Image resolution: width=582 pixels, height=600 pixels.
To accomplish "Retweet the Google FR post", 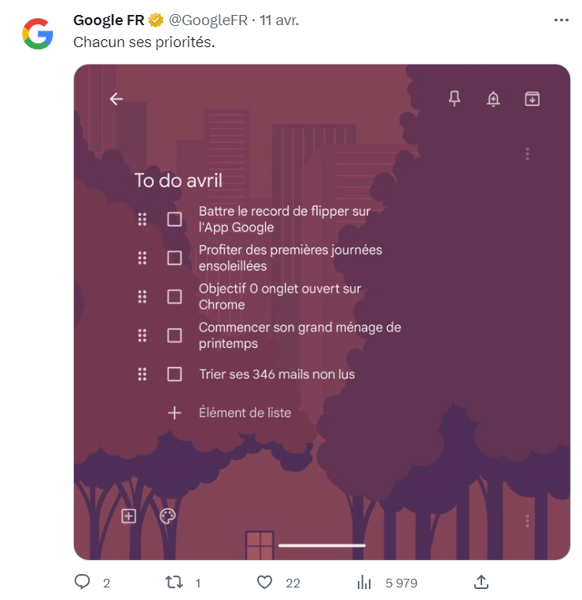I will [x=174, y=582].
